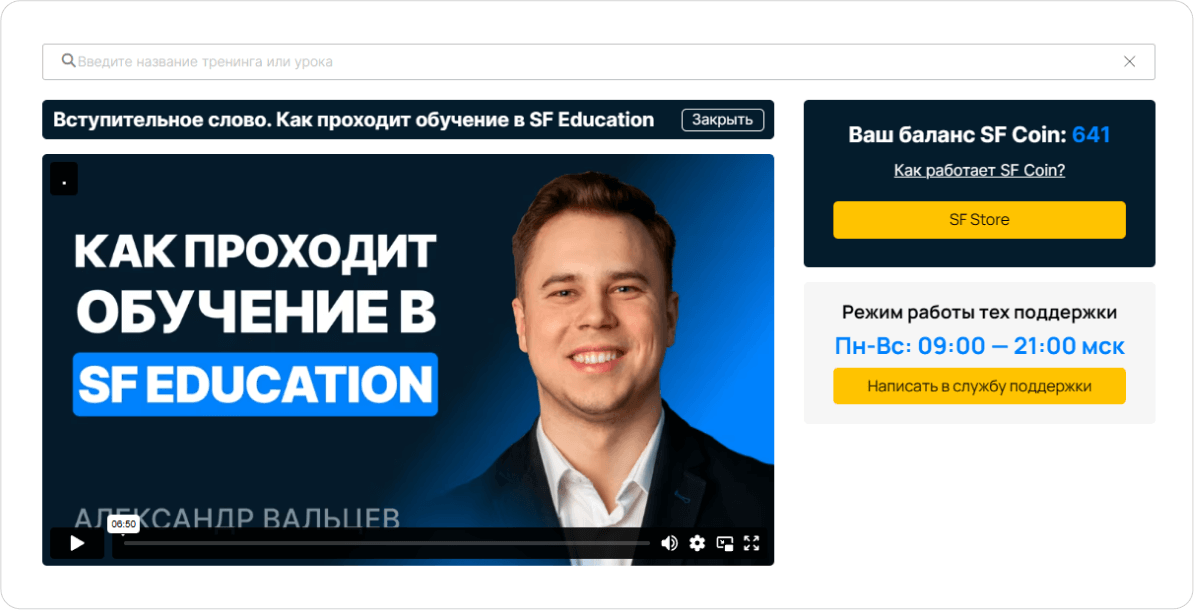Click the support hours Пн-Вс 09:00 — 21:00 мск
Viewport: 1194px width, 610px height.
pyautogui.click(x=979, y=346)
